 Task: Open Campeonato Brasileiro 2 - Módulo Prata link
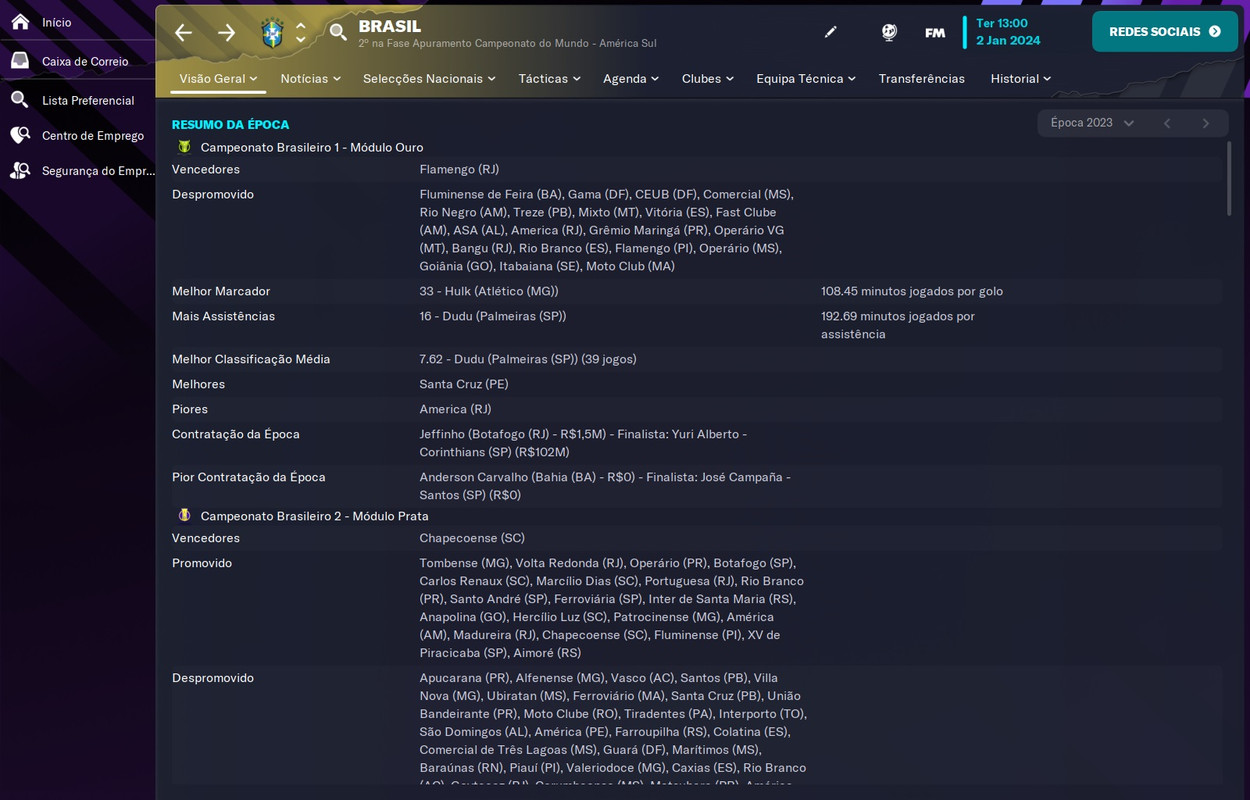[x=314, y=516]
